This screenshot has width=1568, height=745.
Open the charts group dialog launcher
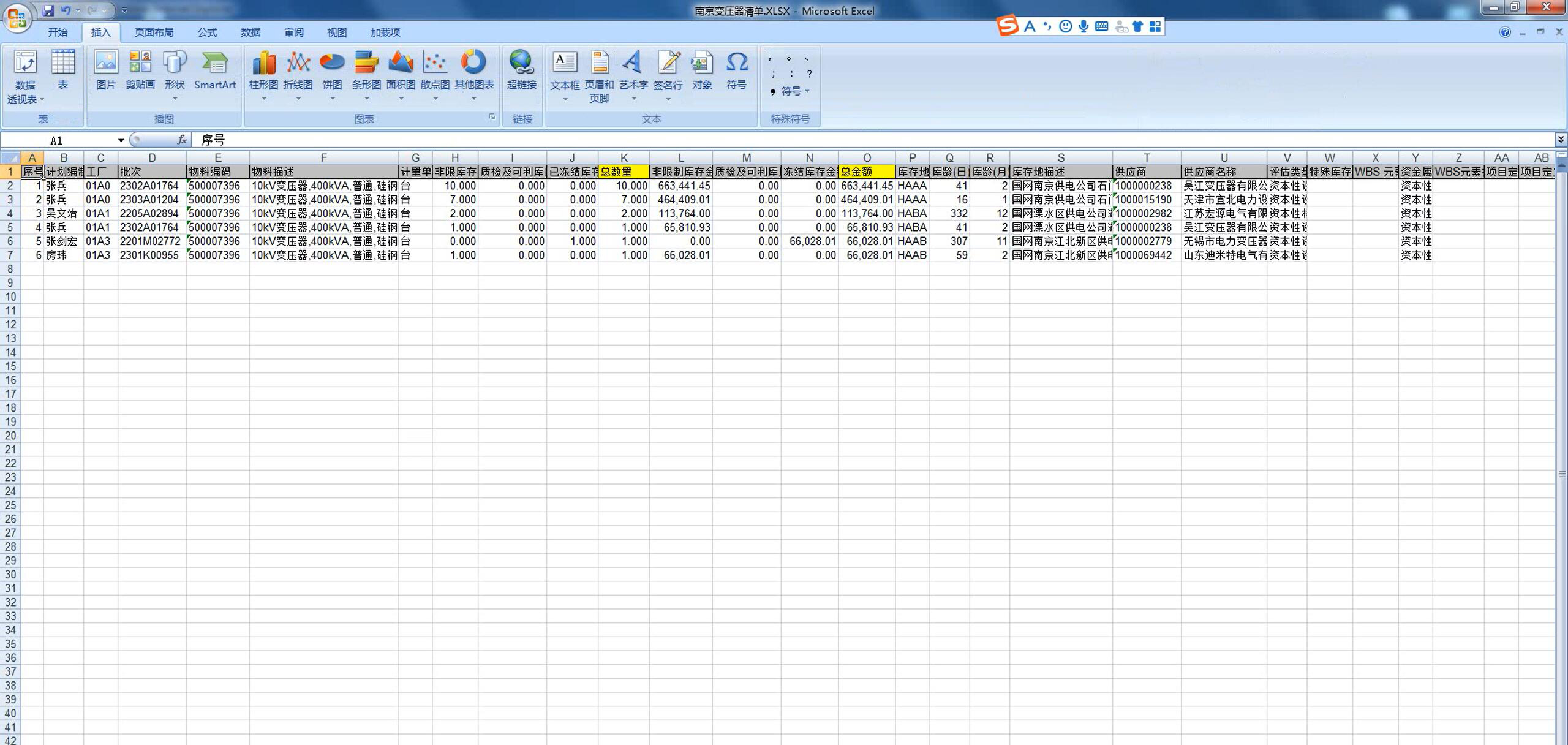[492, 117]
